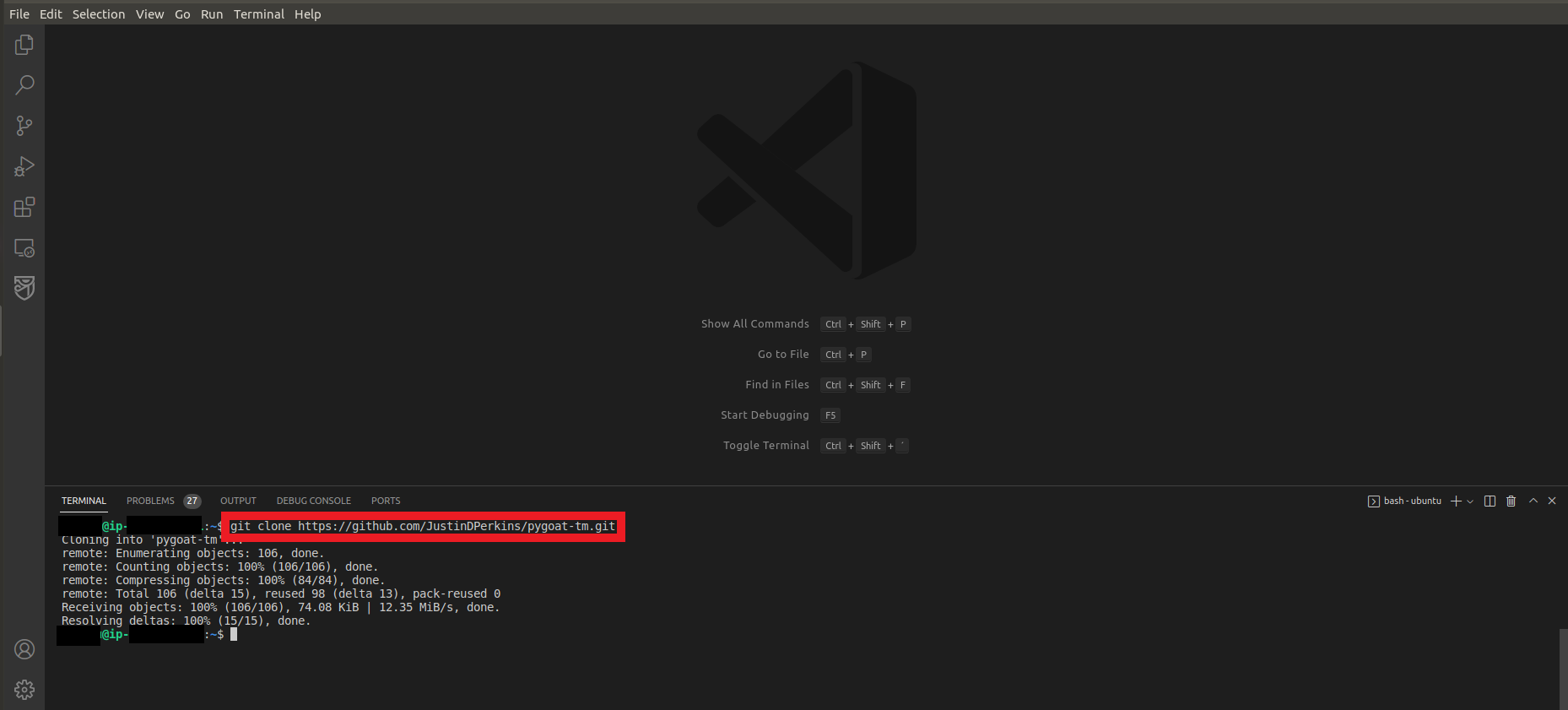Image resolution: width=1568 pixels, height=710 pixels.
Task: Click the terminal cursor at bottom prompt
Action: point(234,634)
